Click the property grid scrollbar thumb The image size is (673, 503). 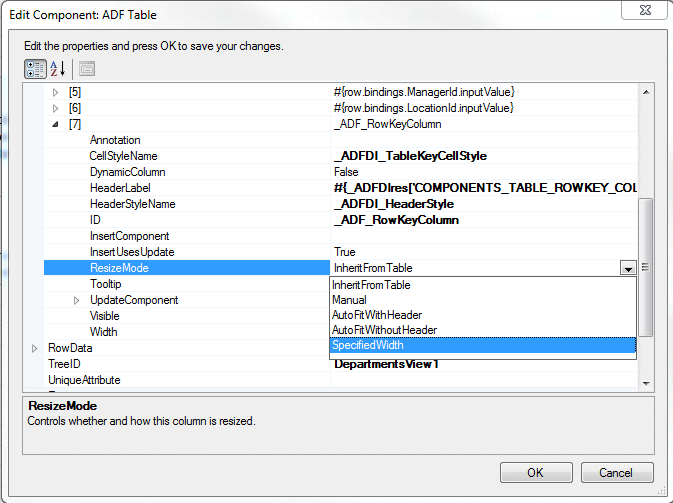(x=646, y=267)
